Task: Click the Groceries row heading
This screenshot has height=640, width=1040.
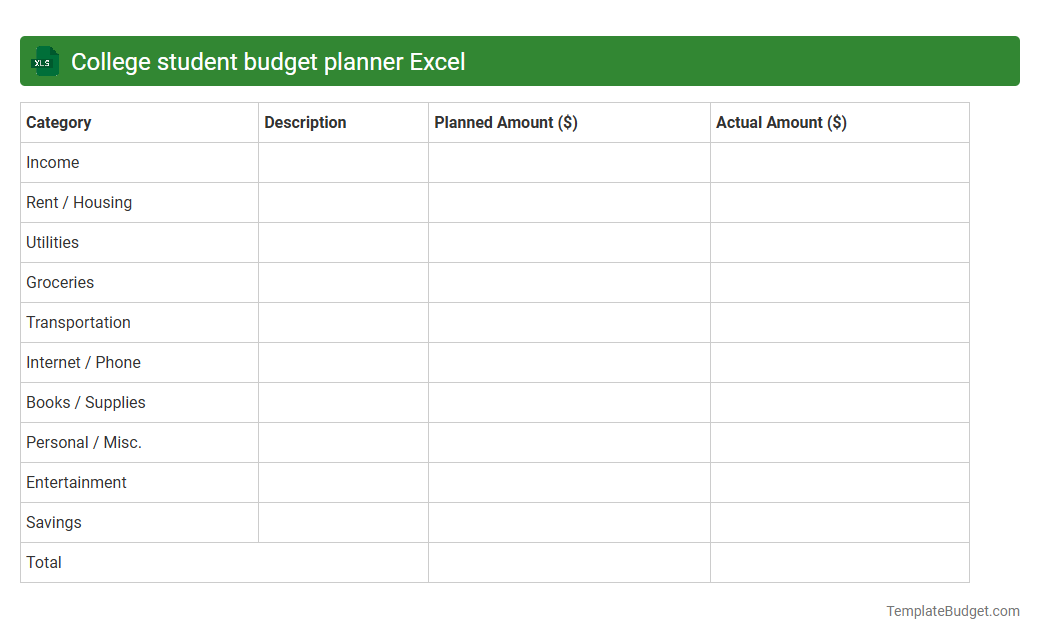Action: (60, 282)
